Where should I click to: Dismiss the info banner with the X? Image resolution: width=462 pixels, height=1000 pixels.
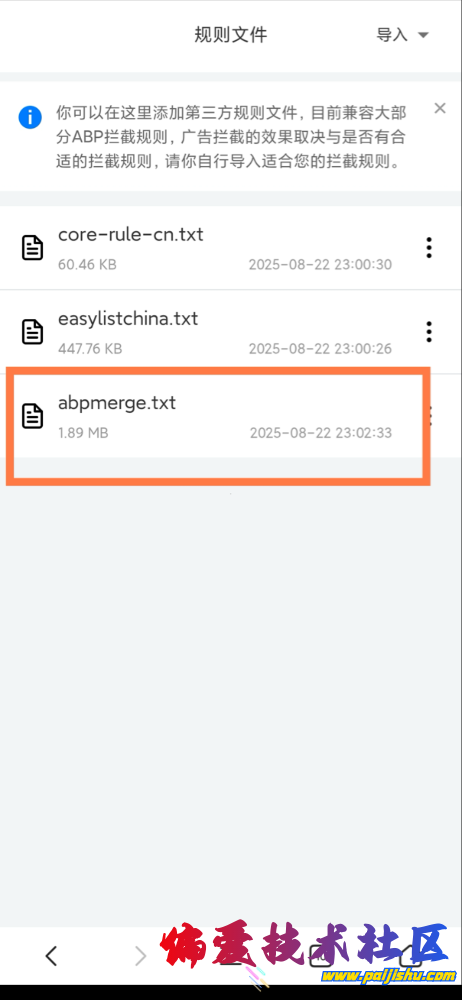point(440,108)
